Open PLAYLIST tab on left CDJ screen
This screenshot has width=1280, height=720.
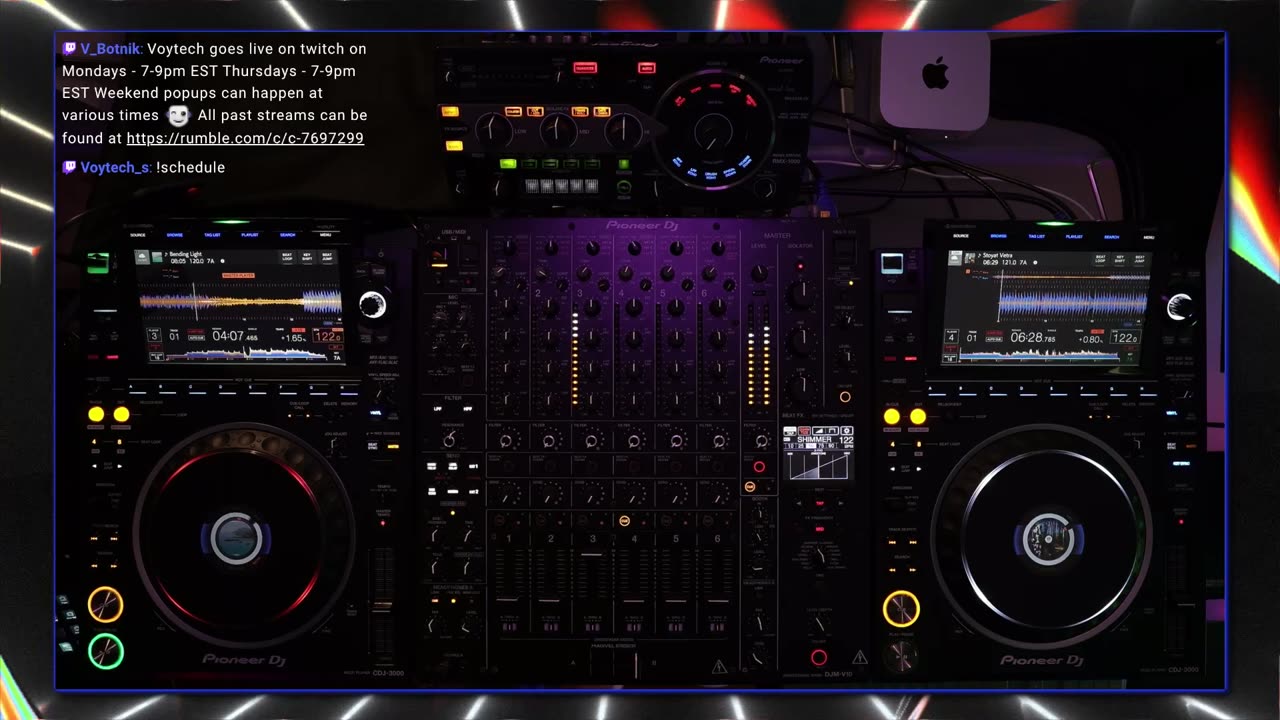point(250,235)
